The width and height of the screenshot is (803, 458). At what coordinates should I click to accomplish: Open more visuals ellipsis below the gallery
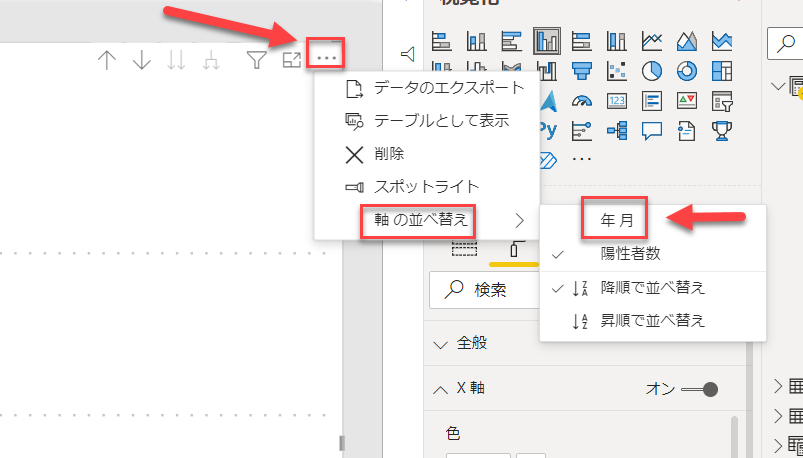(581, 159)
